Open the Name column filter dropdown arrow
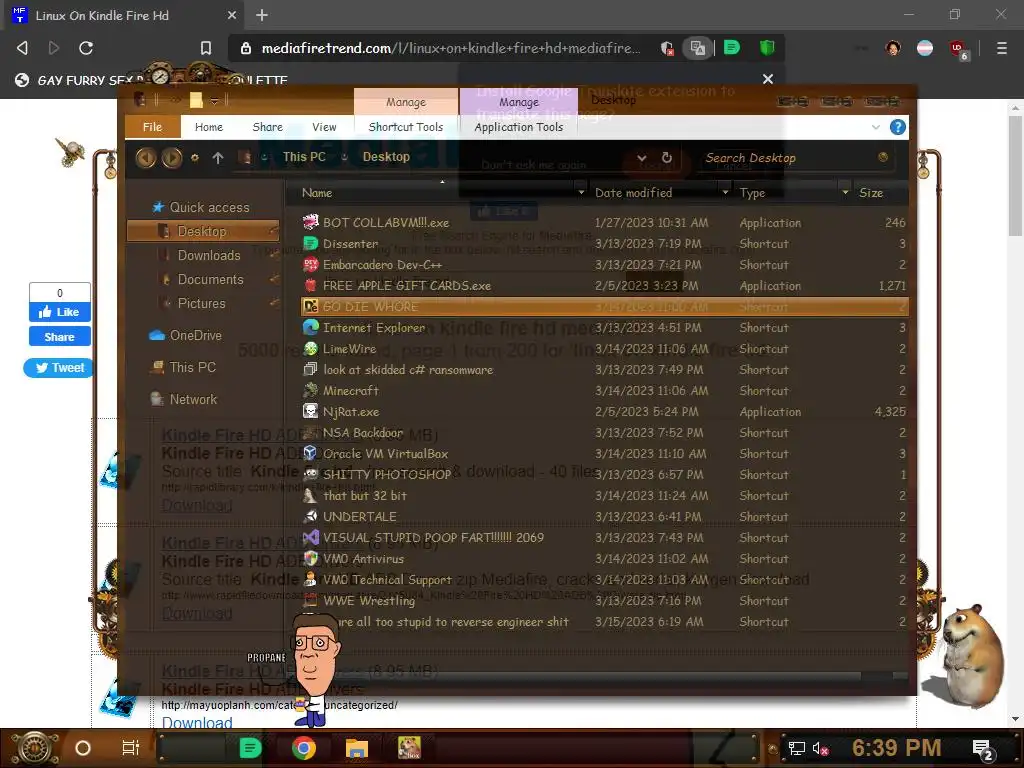 click(581, 193)
